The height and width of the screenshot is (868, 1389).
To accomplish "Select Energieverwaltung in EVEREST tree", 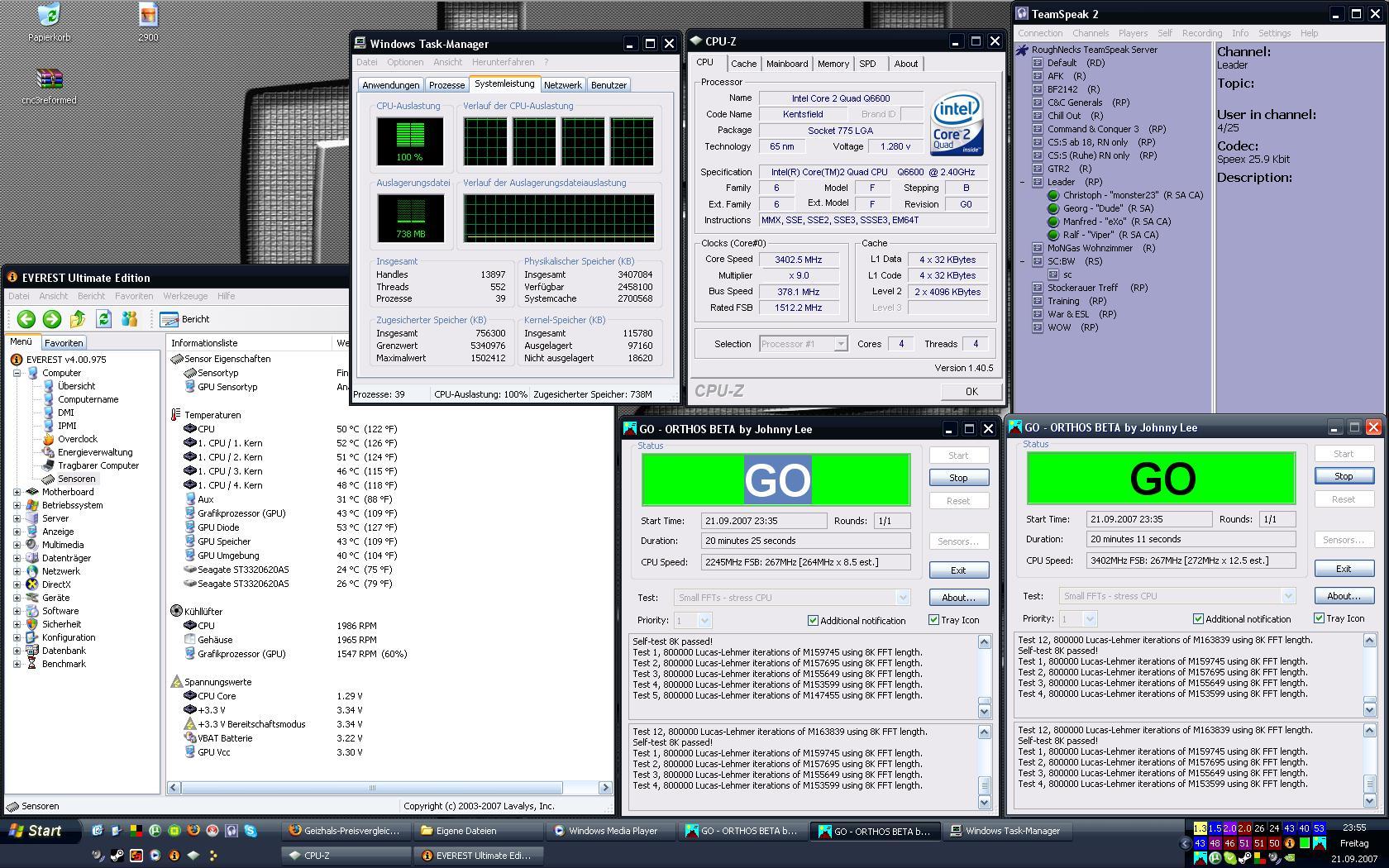I will click(x=94, y=452).
